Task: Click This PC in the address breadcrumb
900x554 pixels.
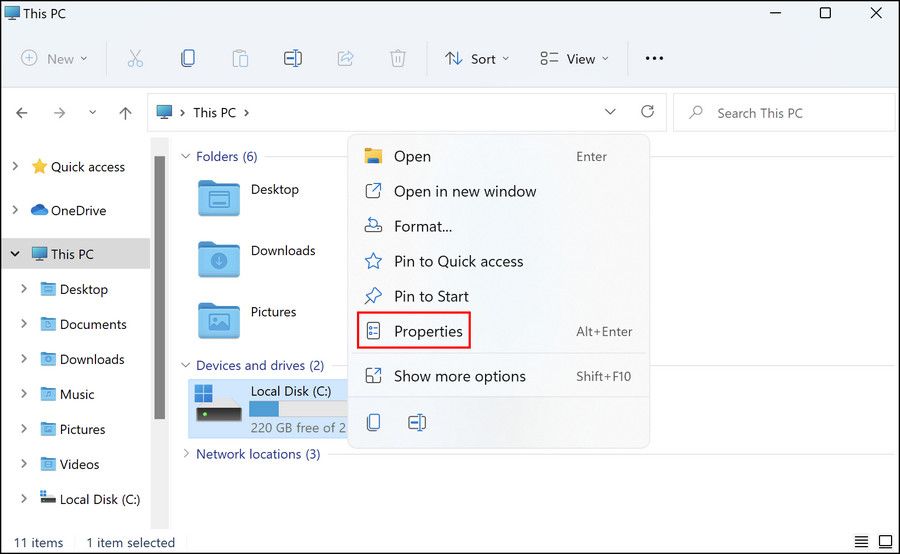Action: [214, 113]
